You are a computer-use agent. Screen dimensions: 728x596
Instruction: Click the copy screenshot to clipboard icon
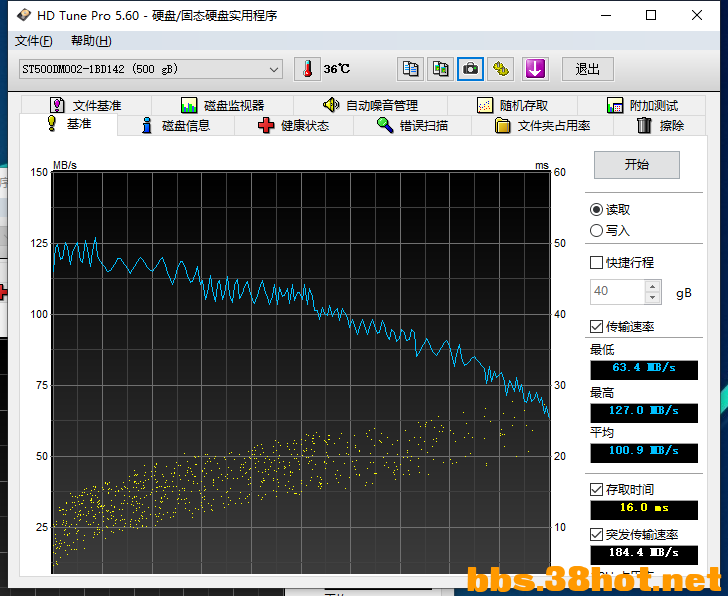pos(440,69)
